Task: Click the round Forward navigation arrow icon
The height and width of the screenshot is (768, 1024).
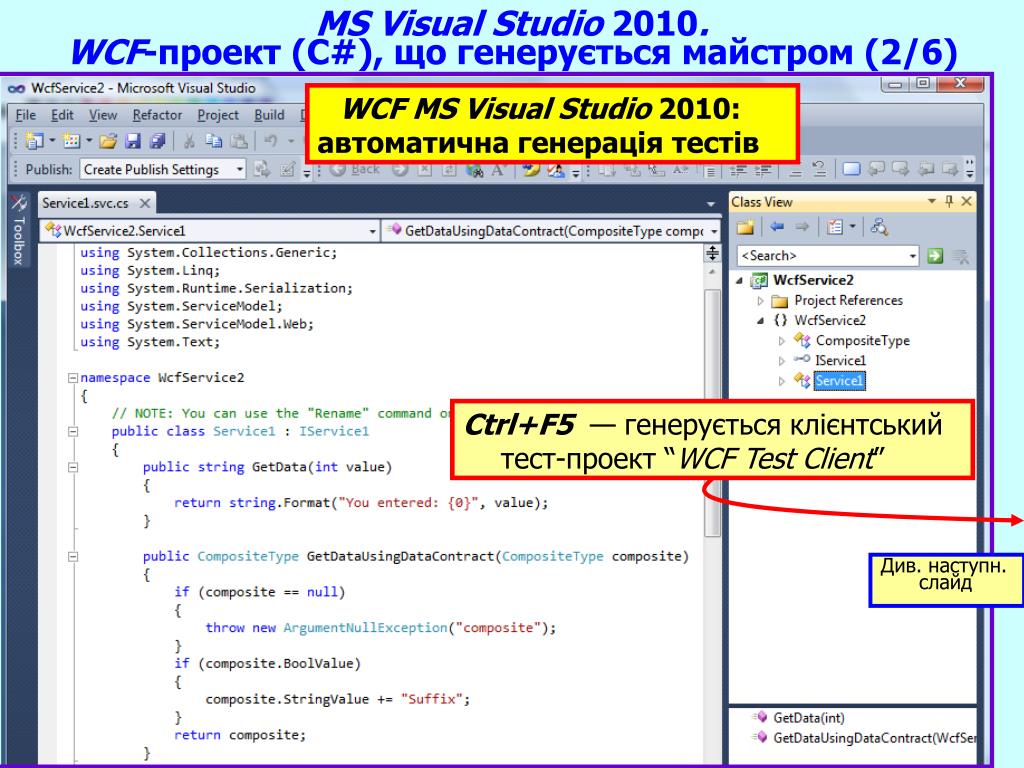Action: (400, 170)
